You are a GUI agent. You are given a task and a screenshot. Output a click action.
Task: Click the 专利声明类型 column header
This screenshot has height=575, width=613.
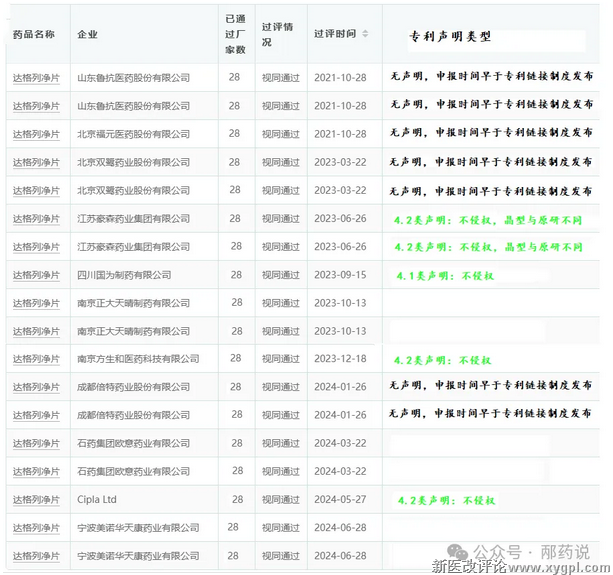[450, 37]
